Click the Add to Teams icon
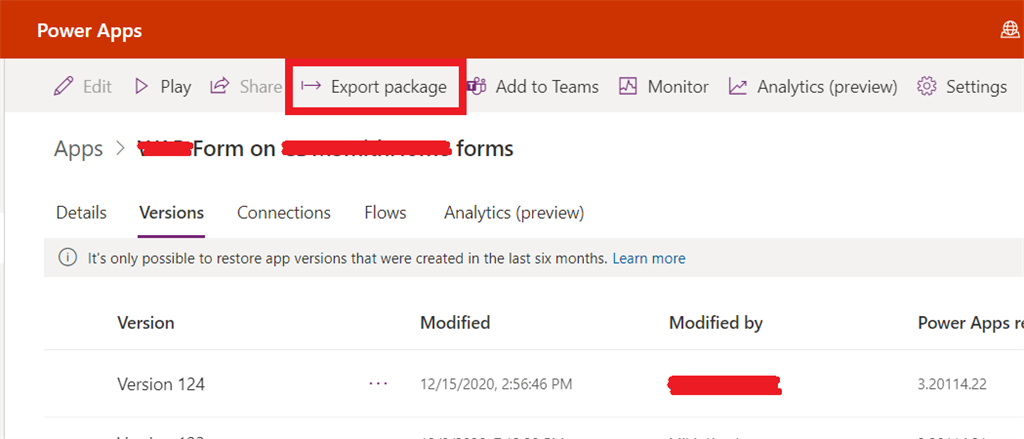Image resolution: width=1024 pixels, height=439 pixels. 477,87
